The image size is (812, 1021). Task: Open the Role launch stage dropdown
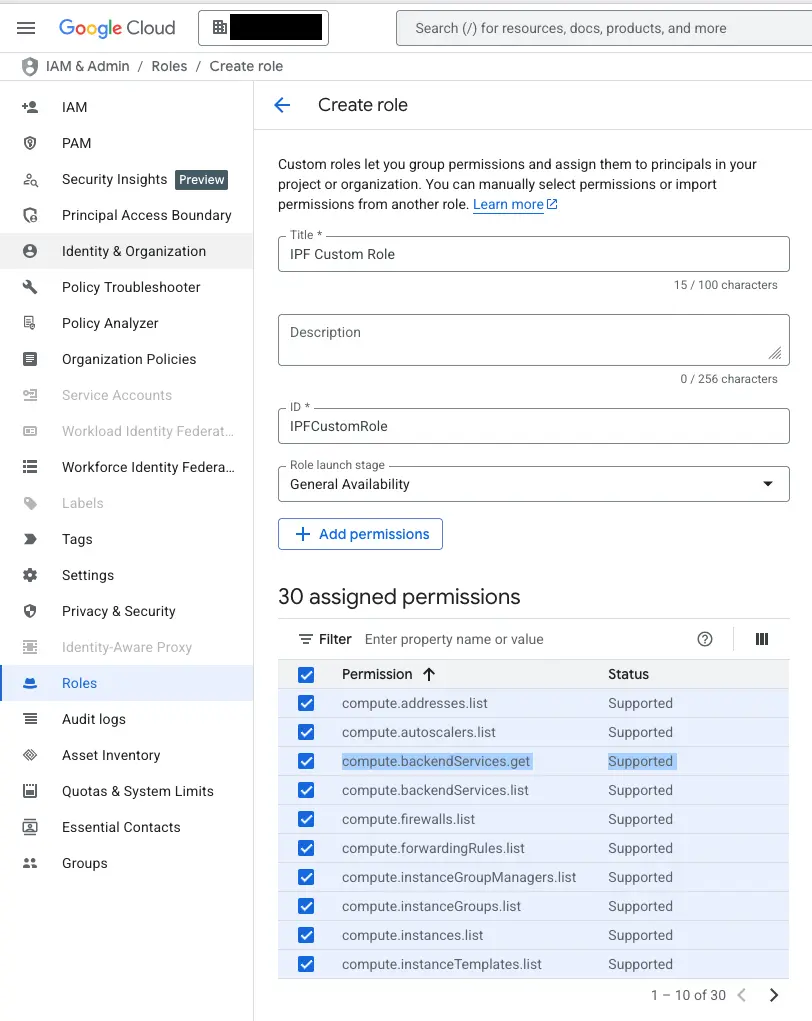(533, 484)
